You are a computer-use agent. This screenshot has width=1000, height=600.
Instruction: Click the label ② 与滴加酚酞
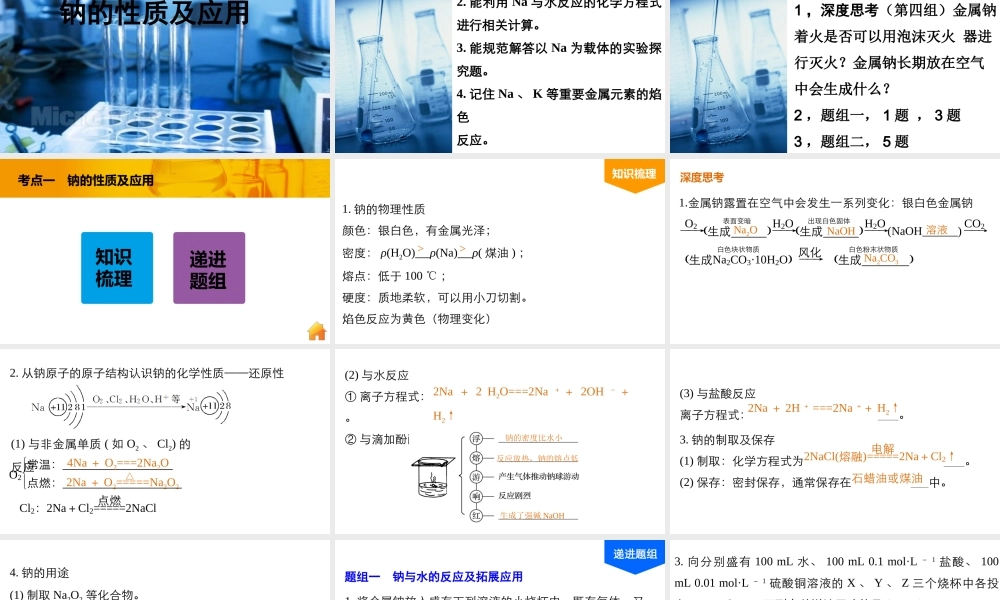377,439
